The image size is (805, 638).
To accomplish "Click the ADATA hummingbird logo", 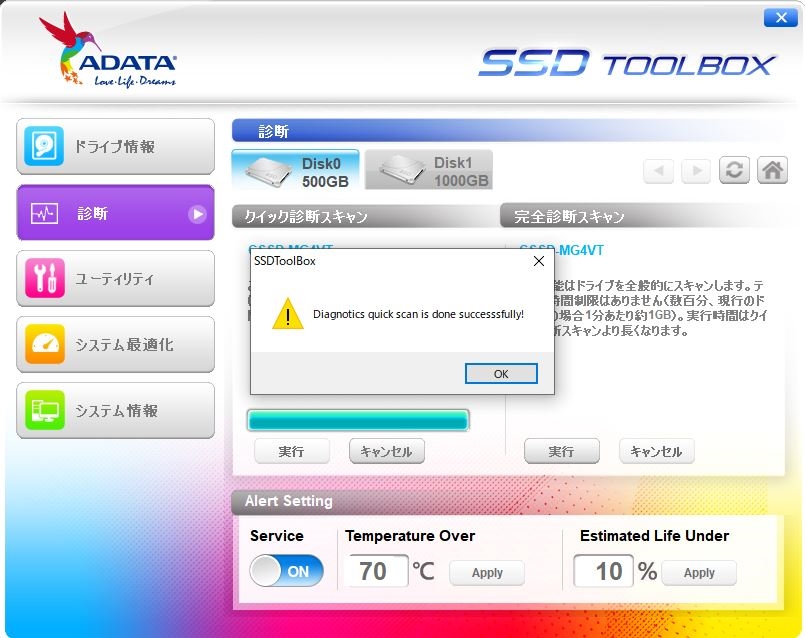I will point(108,51).
